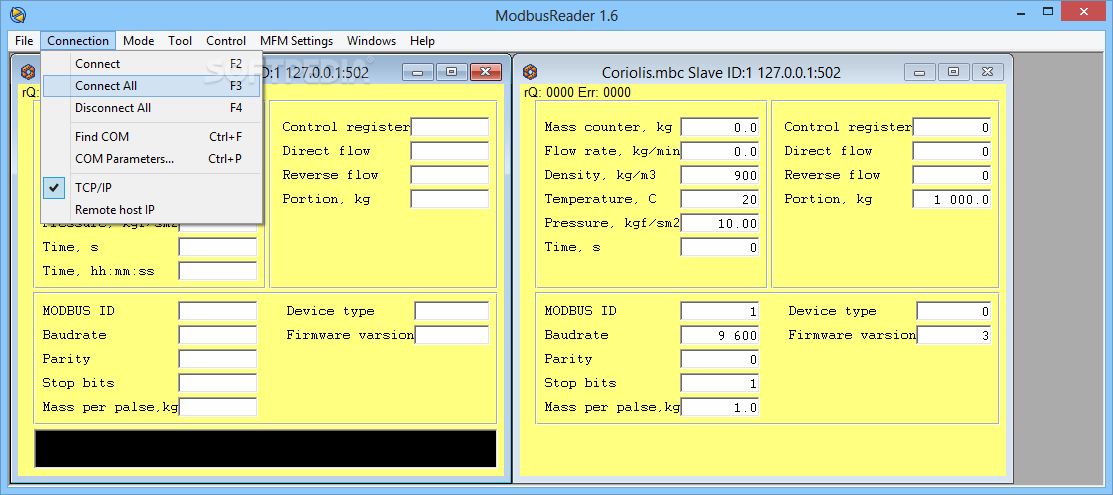Click empty Reverse flow field in left window
Image resolution: width=1113 pixels, height=495 pixels.
coord(450,175)
